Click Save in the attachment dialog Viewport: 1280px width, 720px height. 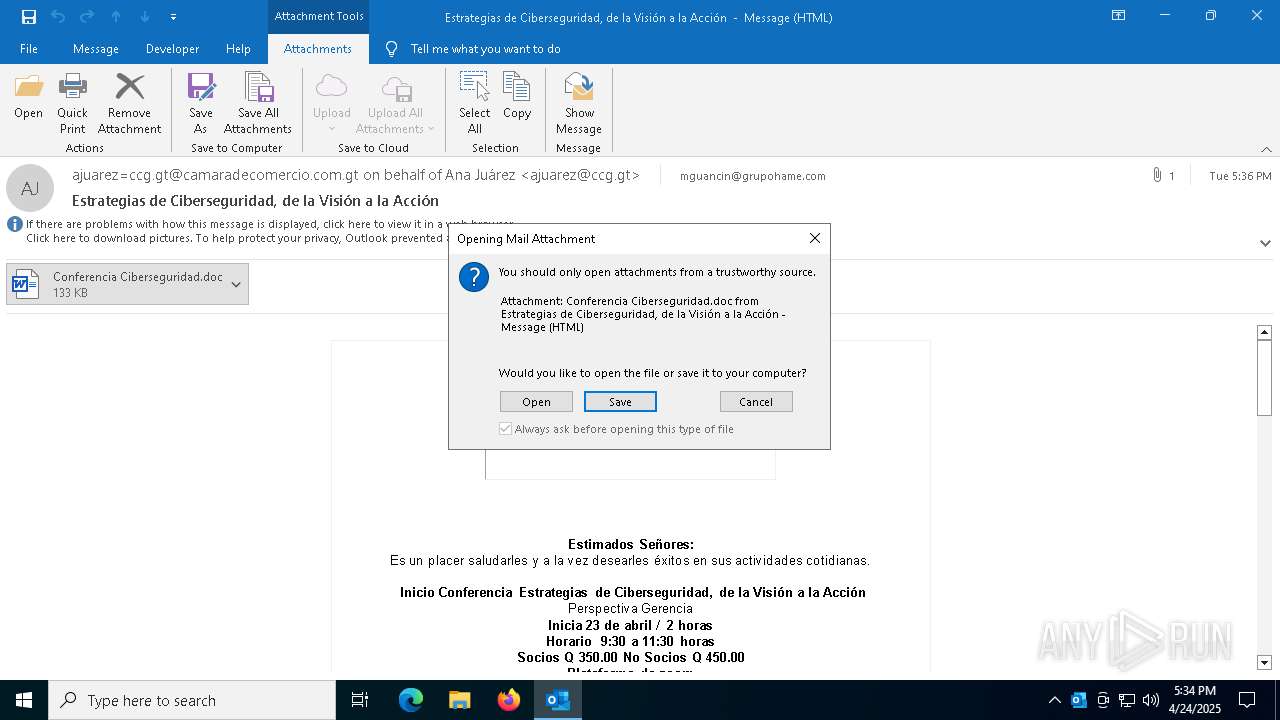click(x=620, y=402)
